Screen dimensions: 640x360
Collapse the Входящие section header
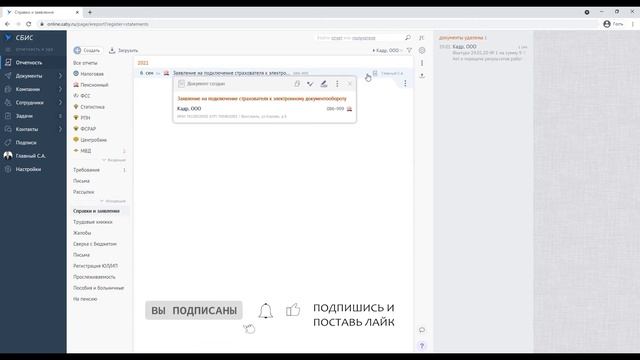113,160
